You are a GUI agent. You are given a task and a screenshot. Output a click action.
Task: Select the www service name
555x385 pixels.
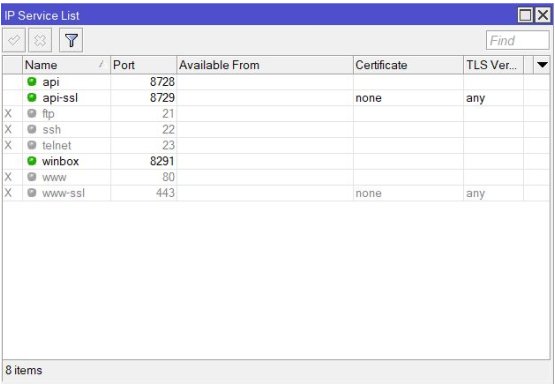click(54, 177)
